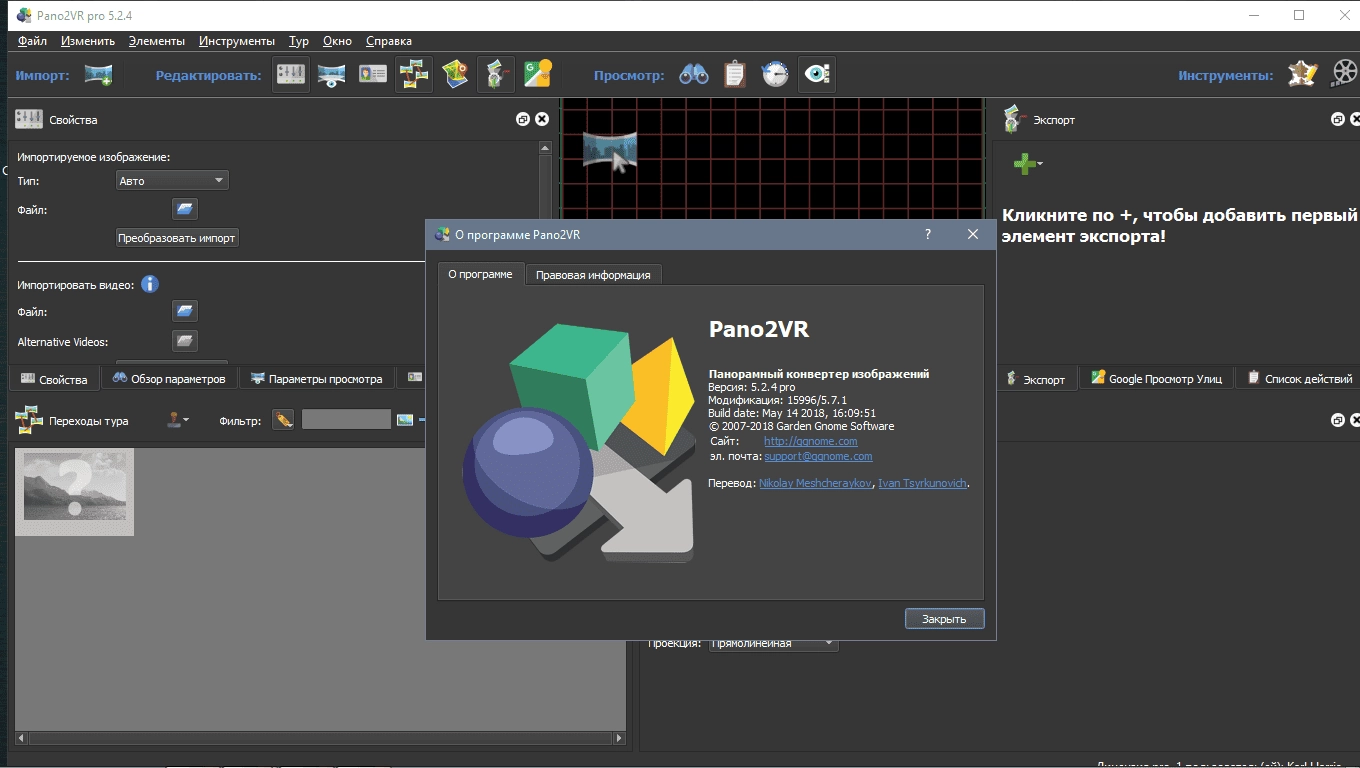Open the Окно menu

(338, 41)
